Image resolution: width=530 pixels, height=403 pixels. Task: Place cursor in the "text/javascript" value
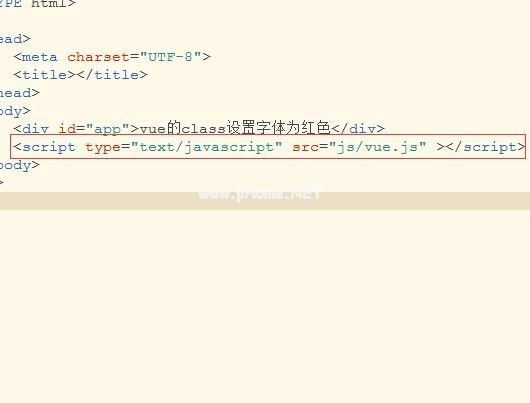click(206, 147)
